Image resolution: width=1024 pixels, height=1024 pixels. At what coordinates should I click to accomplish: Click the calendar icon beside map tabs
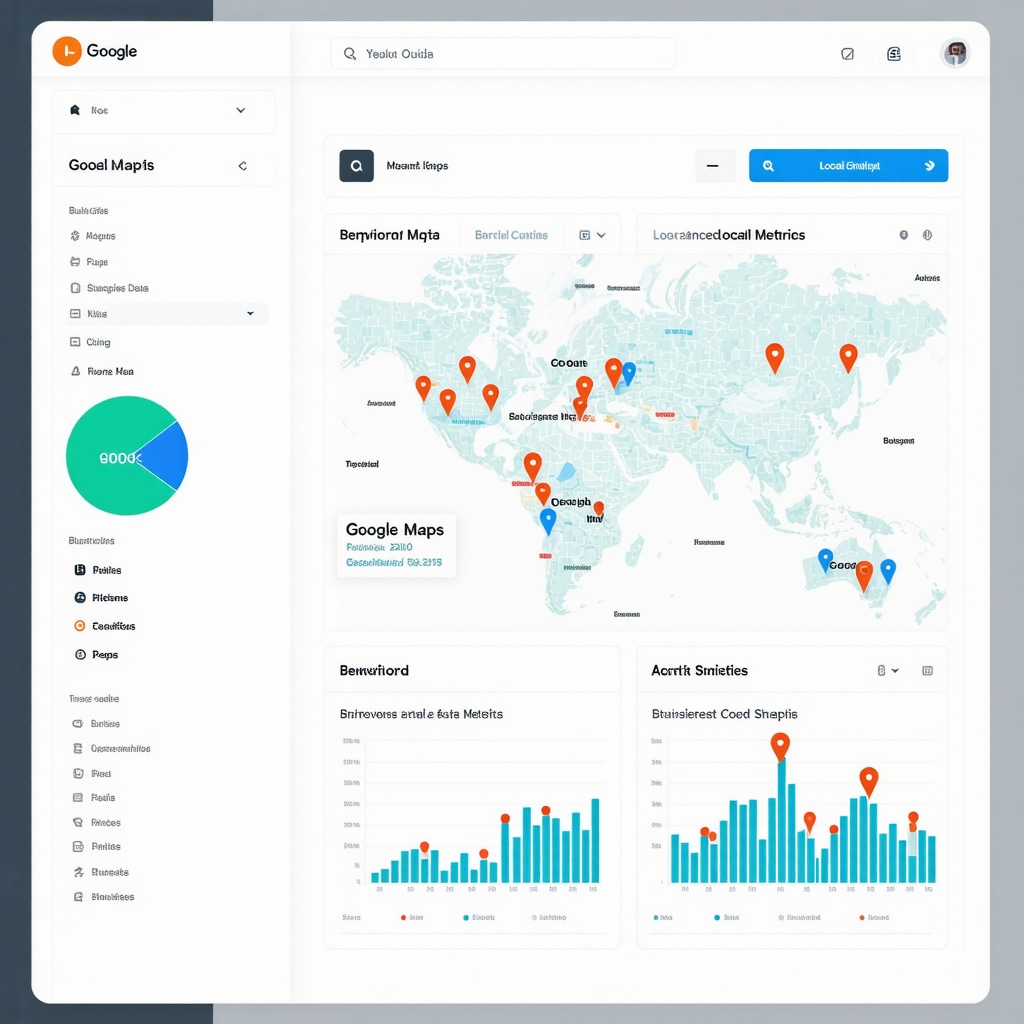tap(584, 235)
